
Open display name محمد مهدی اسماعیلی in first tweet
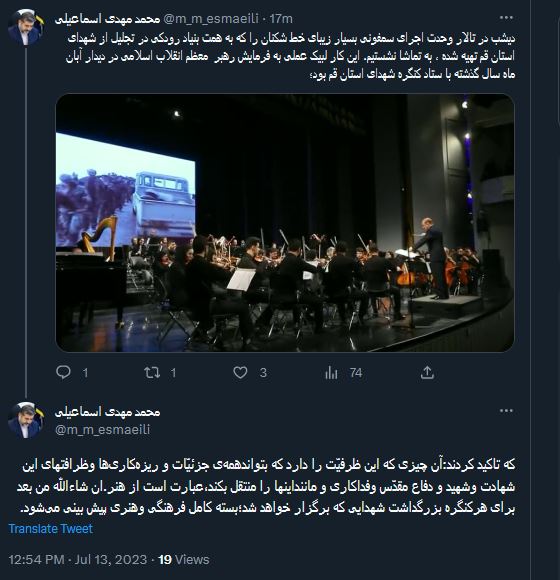point(107,19)
